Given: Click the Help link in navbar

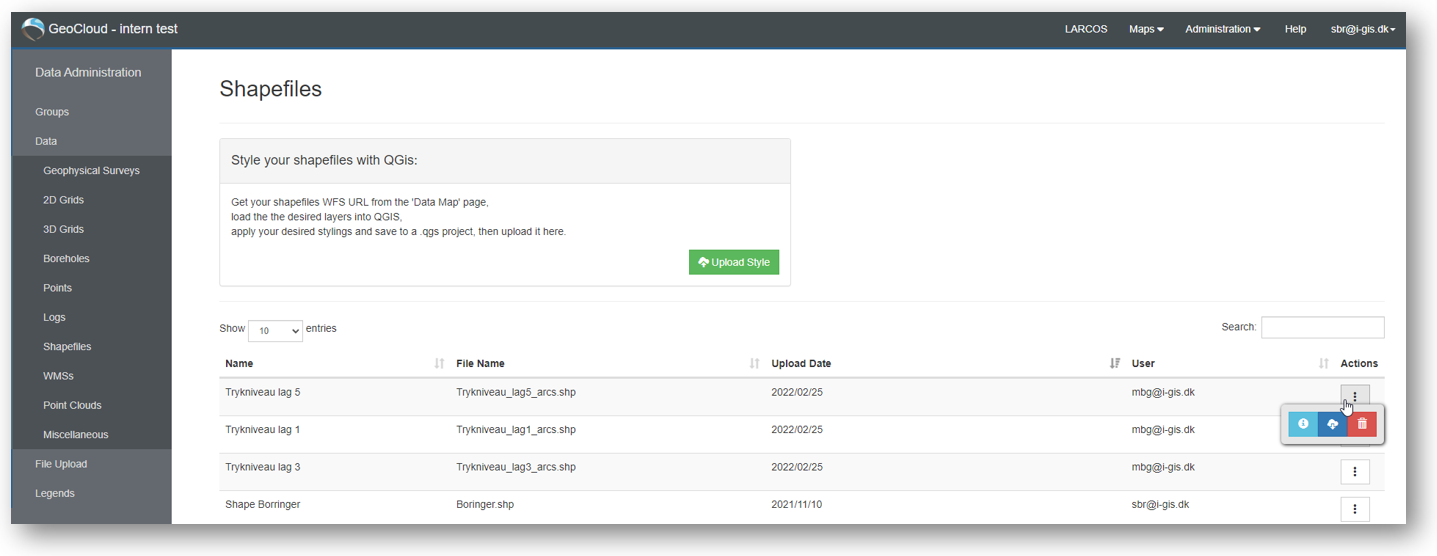Looking at the screenshot, I should [x=1295, y=29].
